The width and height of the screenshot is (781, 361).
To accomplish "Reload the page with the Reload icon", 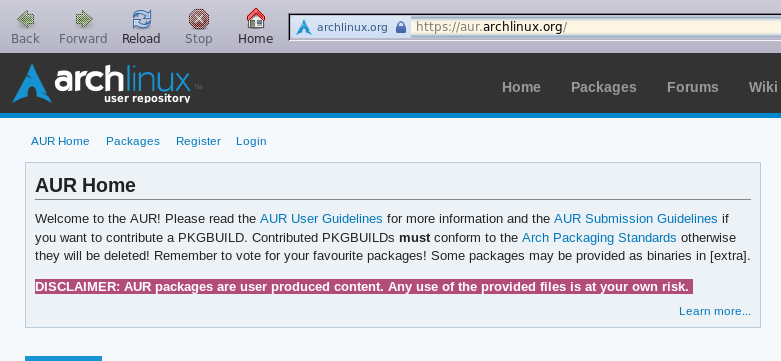I will (141, 19).
